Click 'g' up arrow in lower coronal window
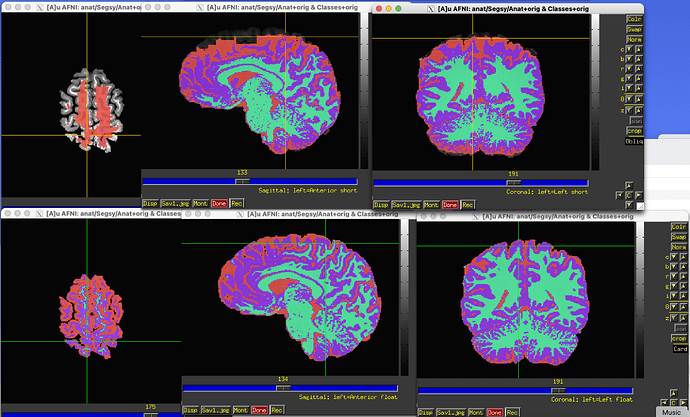The width and height of the screenshot is (690, 417). (683, 286)
